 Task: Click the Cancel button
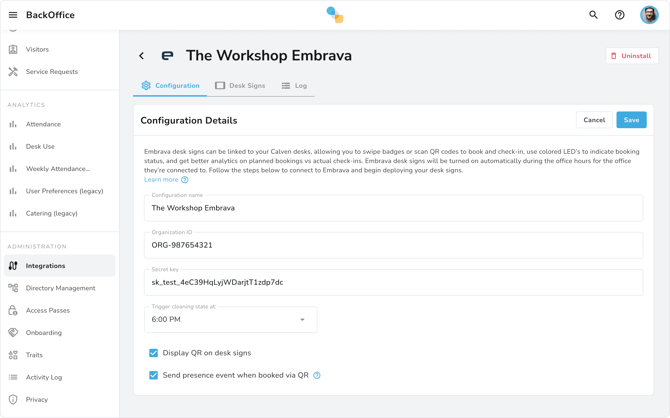coord(594,120)
